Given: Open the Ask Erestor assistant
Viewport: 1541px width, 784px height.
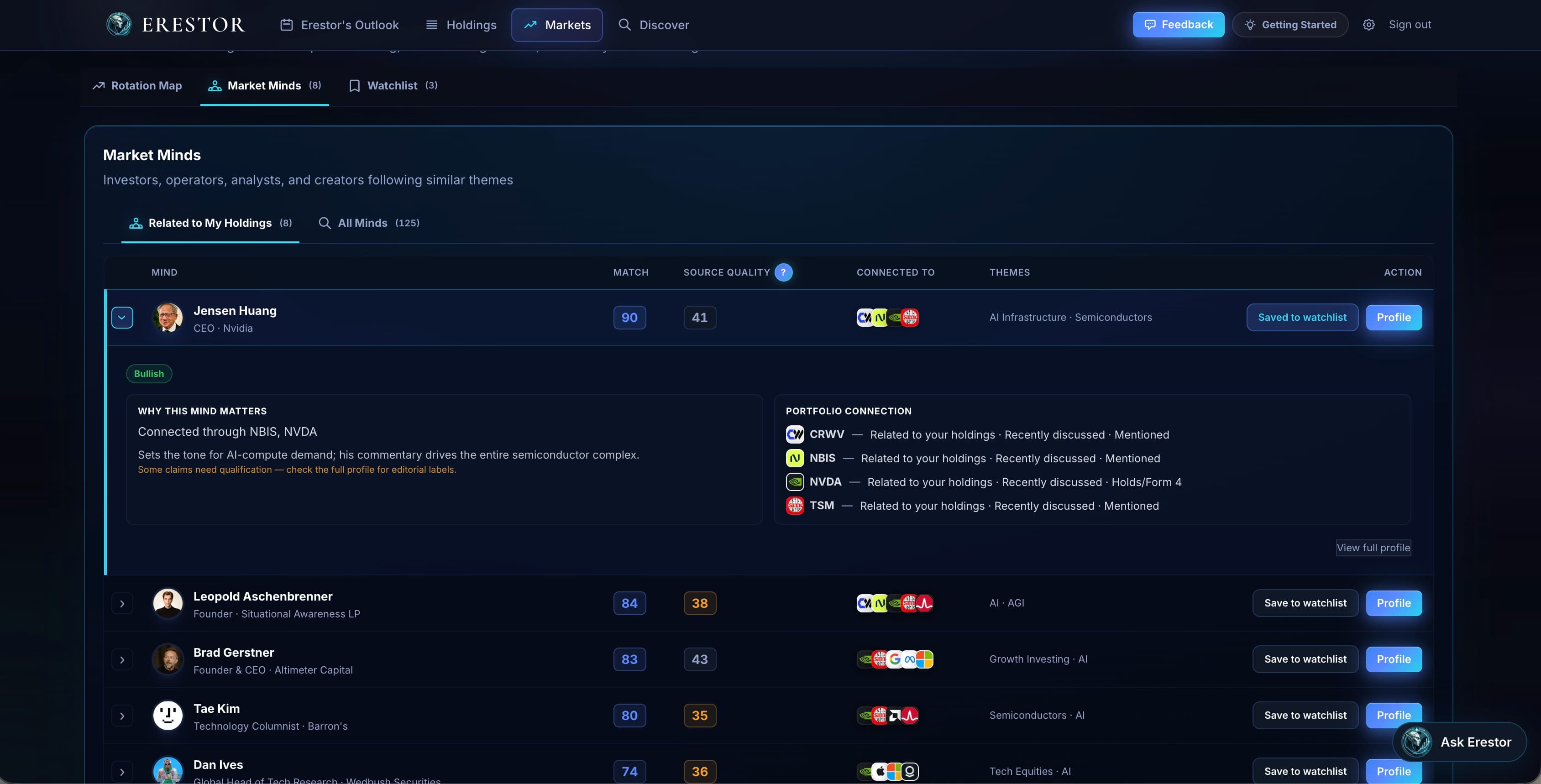Looking at the screenshot, I should [x=1459, y=742].
